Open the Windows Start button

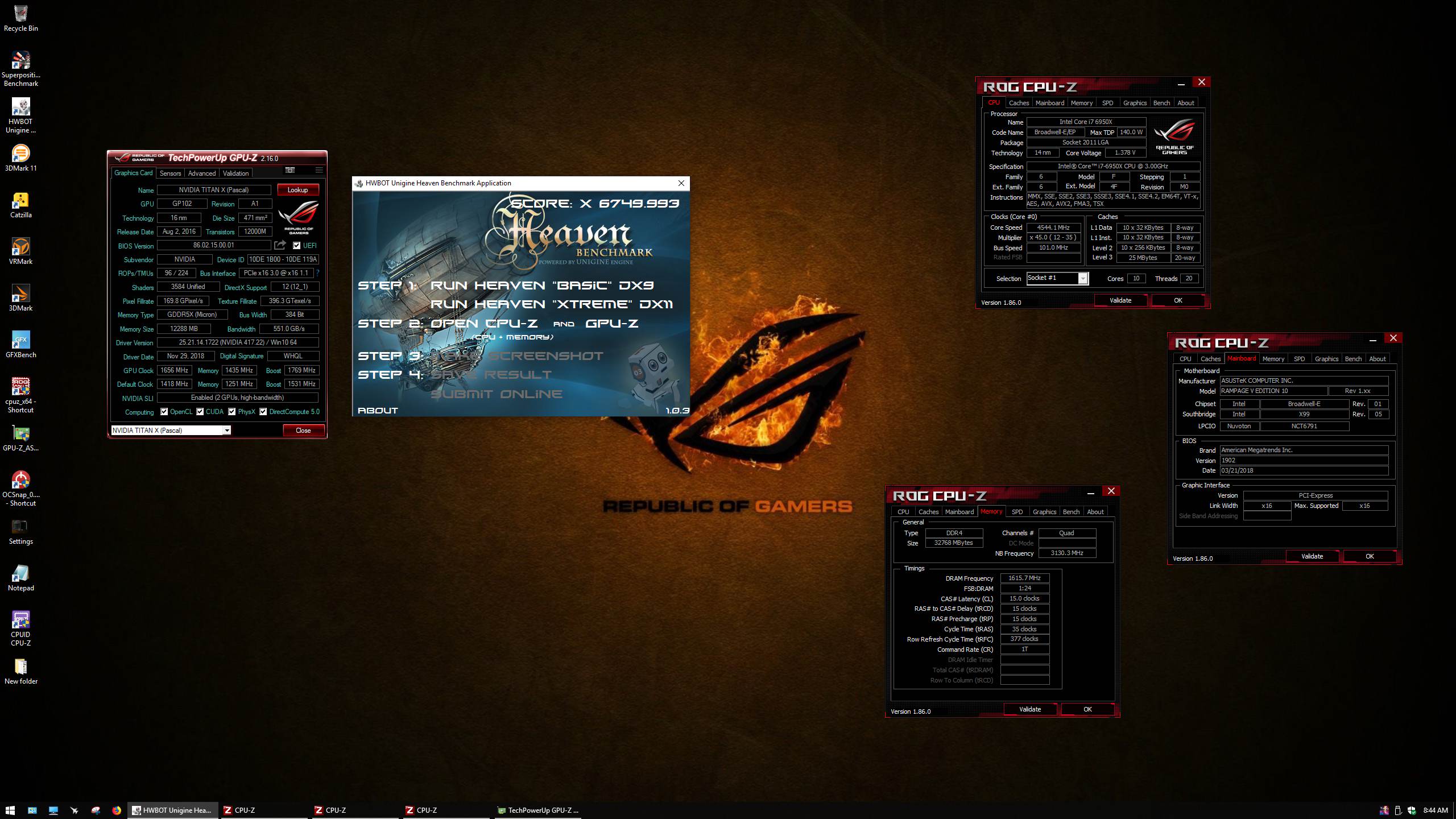[x=10, y=810]
